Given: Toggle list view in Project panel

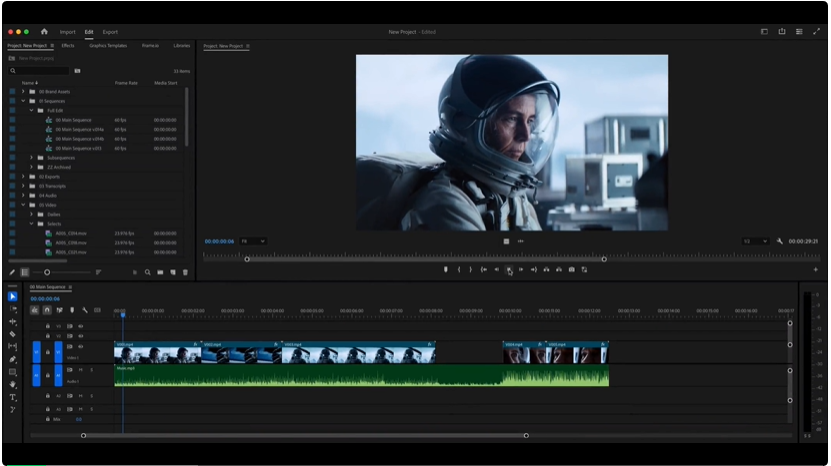Looking at the screenshot, I should tap(24, 272).
